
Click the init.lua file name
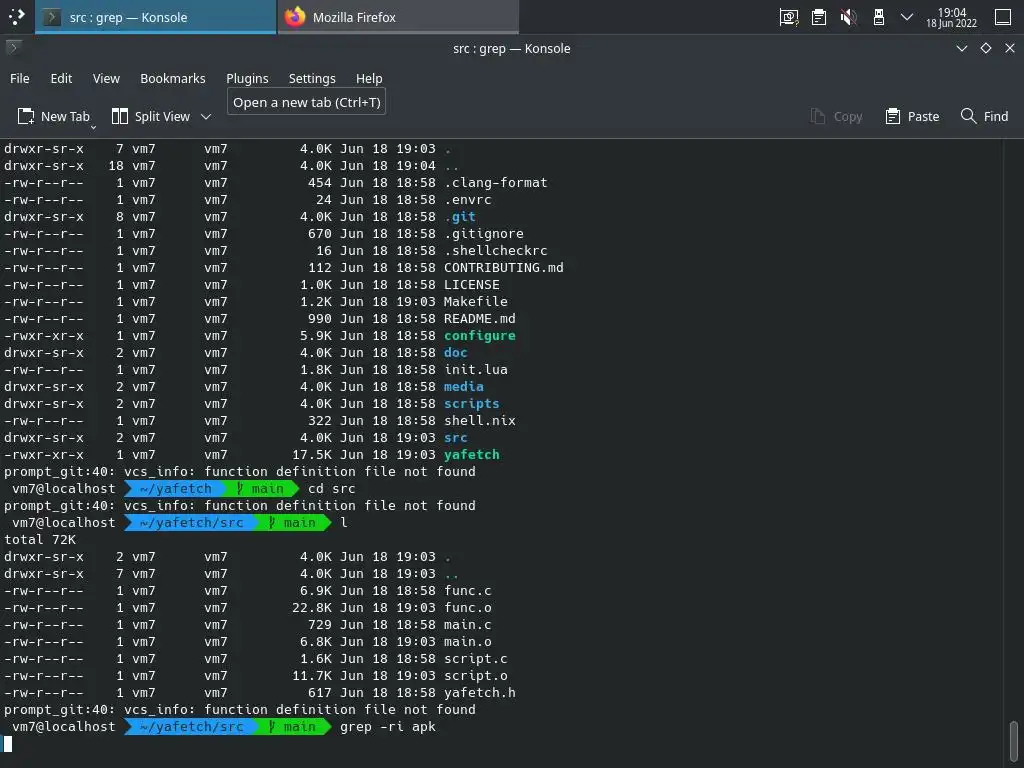tap(475, 370)
